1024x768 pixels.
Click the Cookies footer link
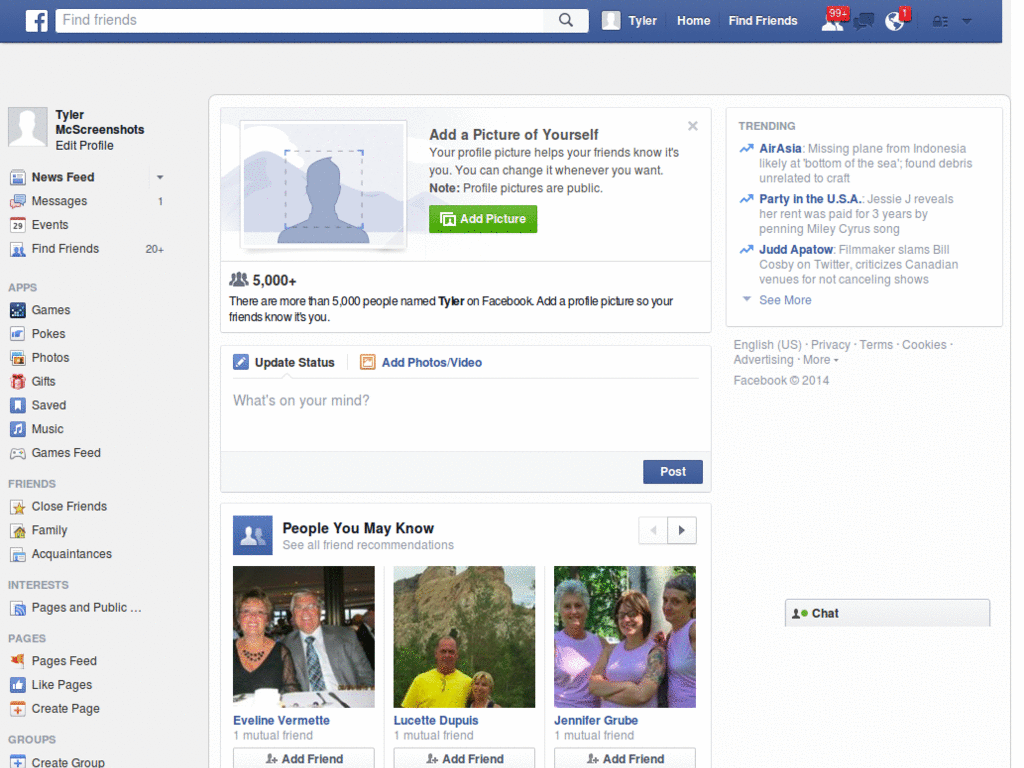pyautogui.click(x=923, y=345)
